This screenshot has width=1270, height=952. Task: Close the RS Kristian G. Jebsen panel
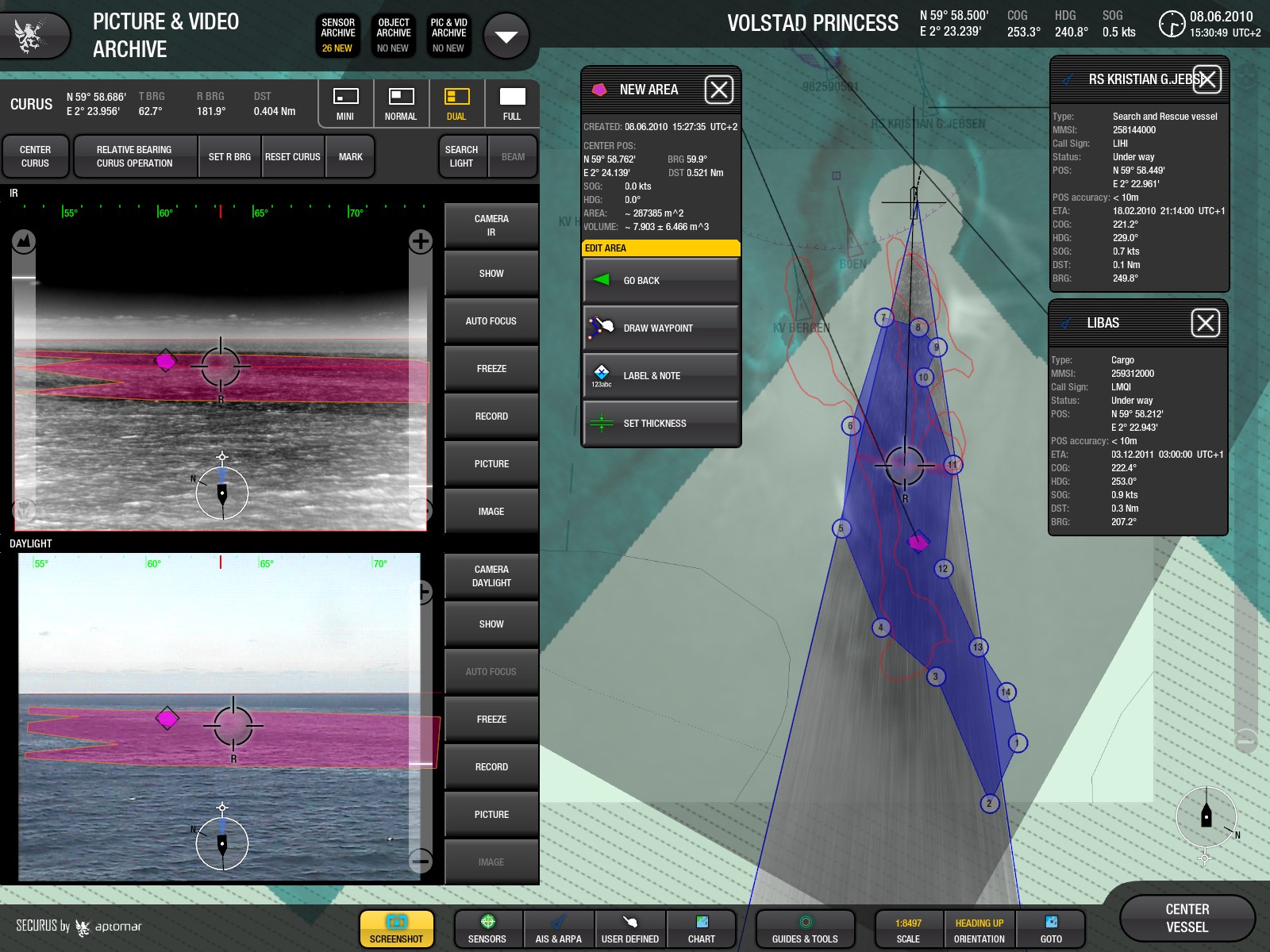point(1207,79)
